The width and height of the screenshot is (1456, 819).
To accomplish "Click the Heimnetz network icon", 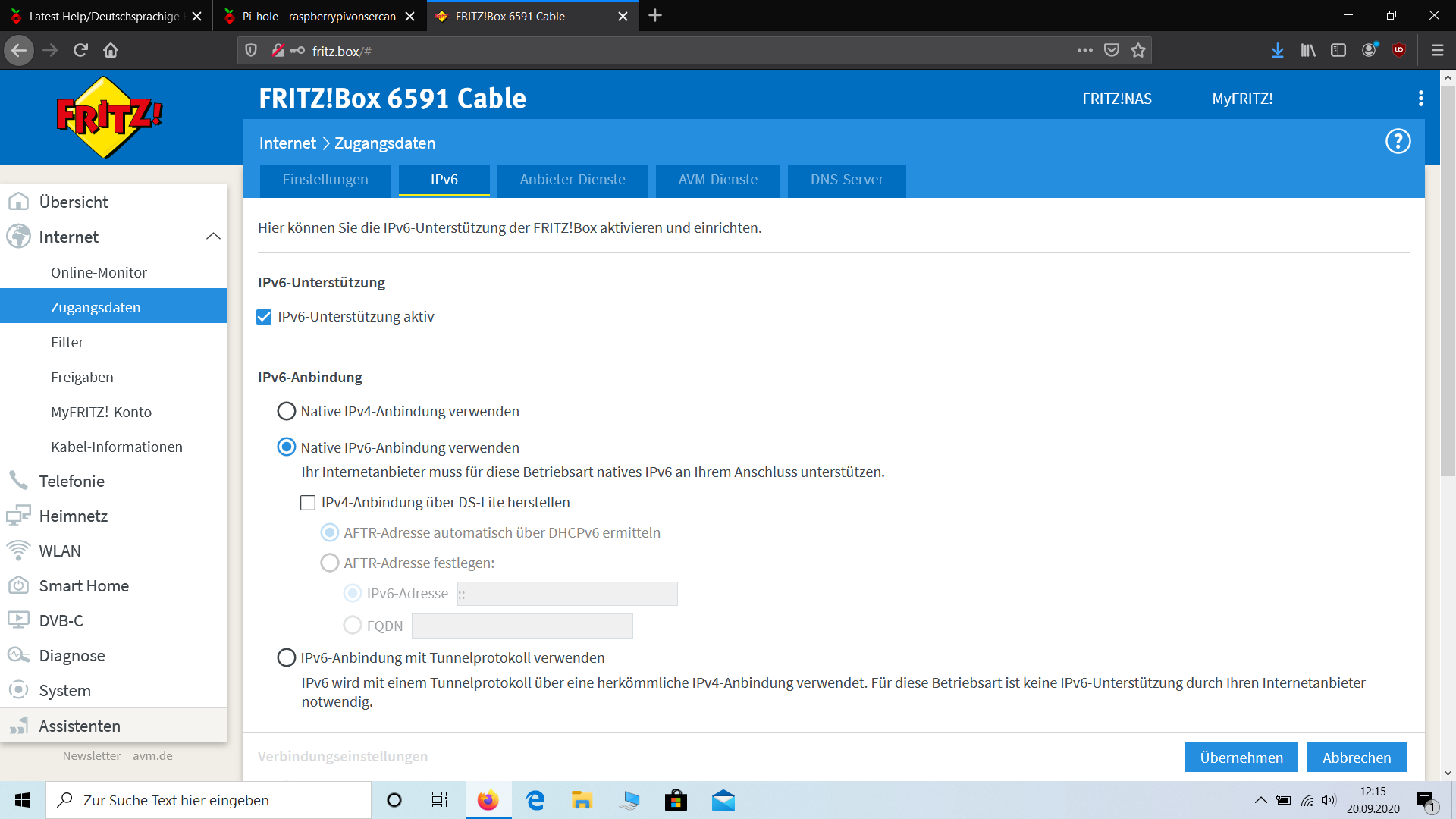I will point(18,516).
